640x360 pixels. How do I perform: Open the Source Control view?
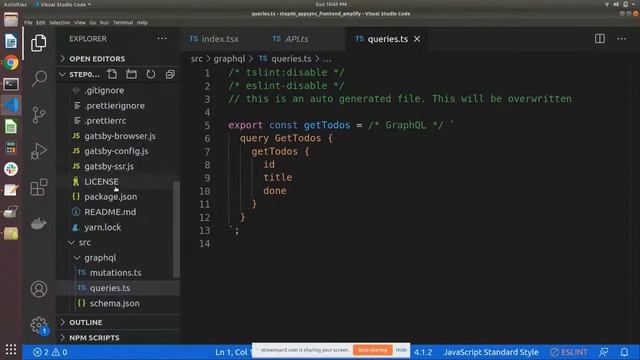tap(39, 115)
